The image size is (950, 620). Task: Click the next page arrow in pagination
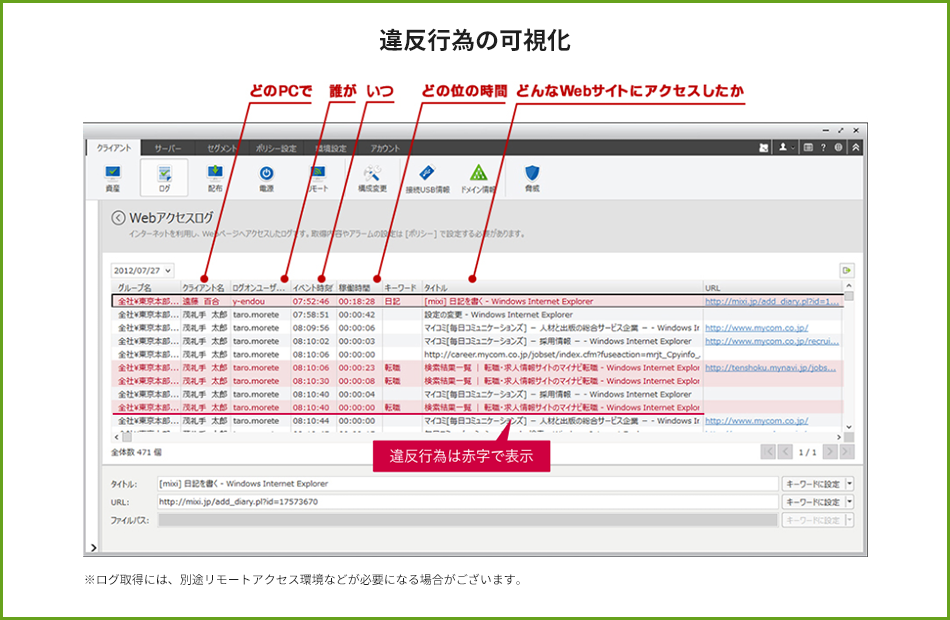click(829, 451)
